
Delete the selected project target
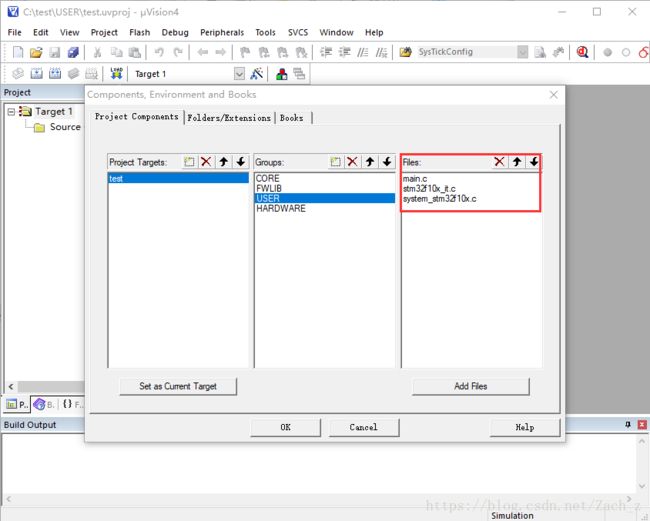pyautogui.click(x=206, y=162)
